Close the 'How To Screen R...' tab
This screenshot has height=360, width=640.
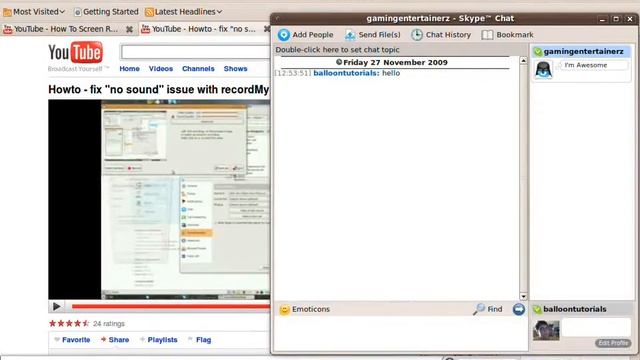129,29
